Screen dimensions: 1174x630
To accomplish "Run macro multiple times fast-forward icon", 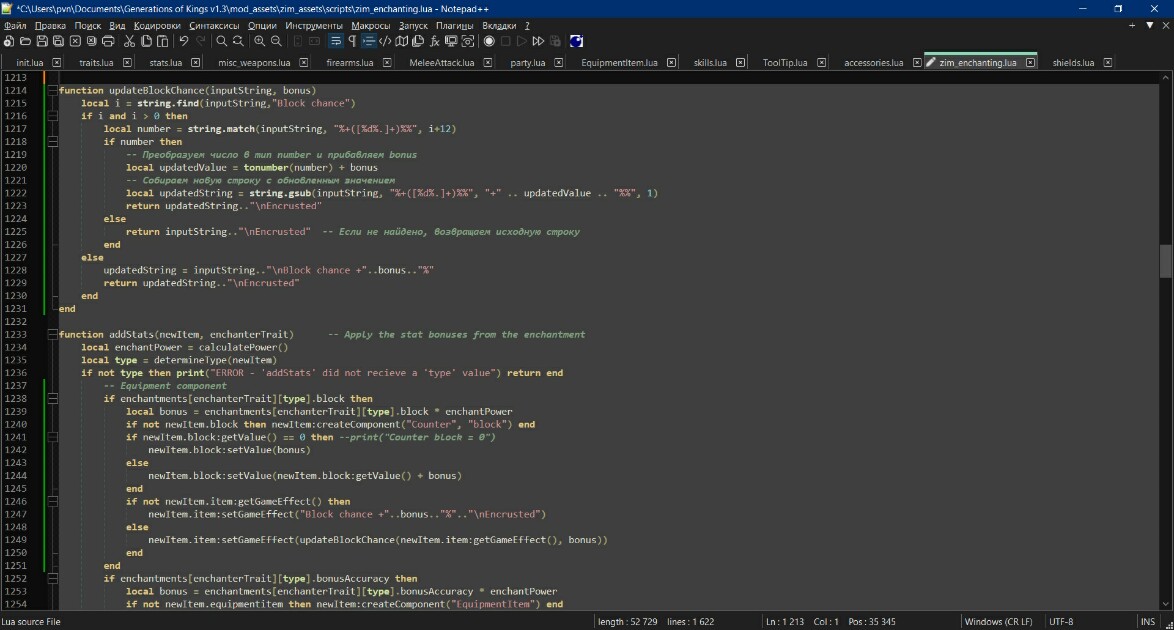I will pyautogui.click(x=538, y=41).
